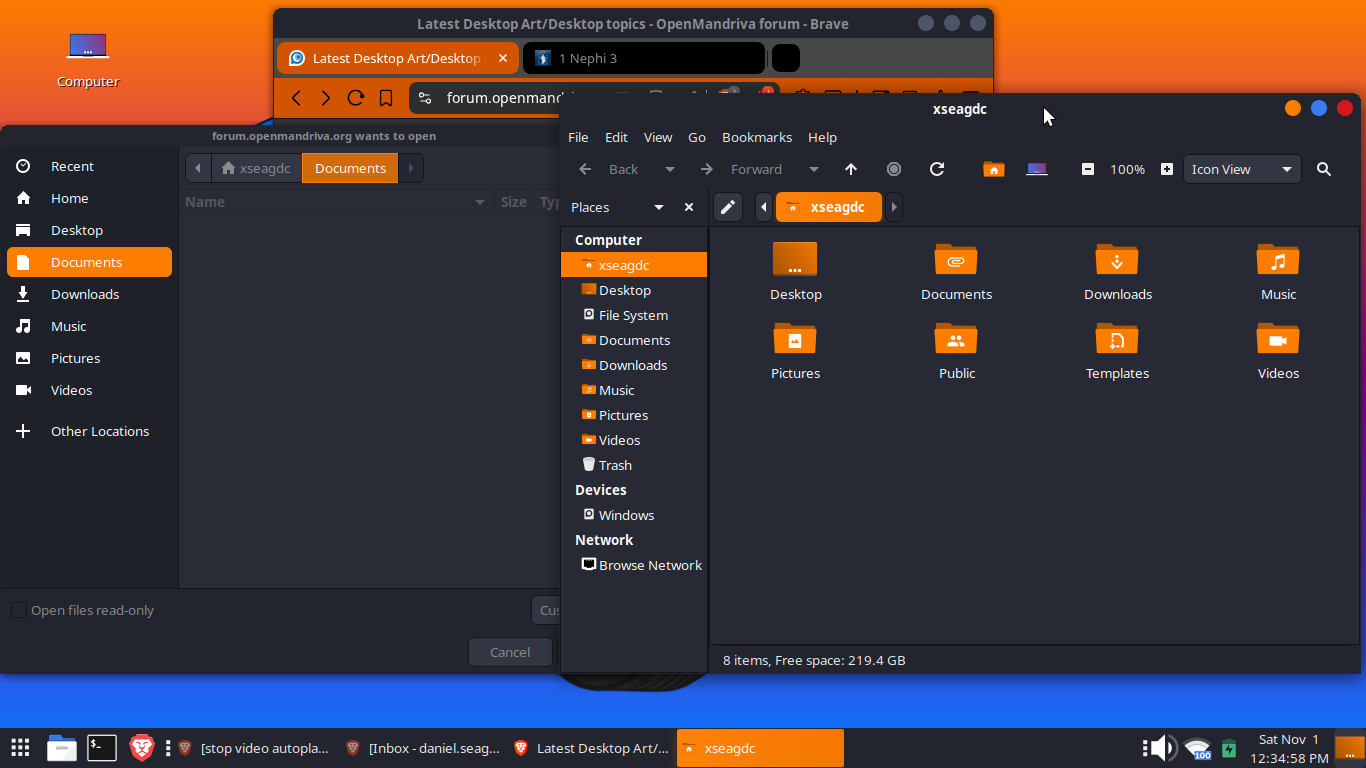Screen dimensions: 1366x768
Task: Select Trash in the Places sidebar
Action: point(614,465)
